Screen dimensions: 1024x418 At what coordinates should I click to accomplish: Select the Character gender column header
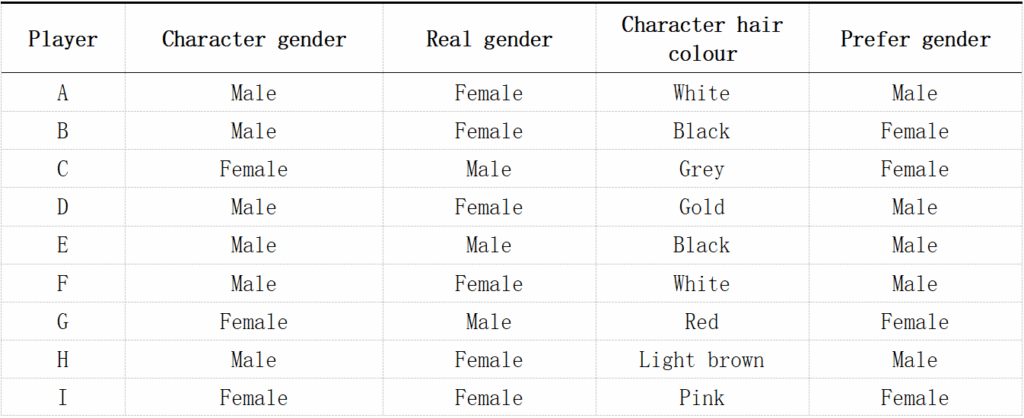click(x=254, y=40)
